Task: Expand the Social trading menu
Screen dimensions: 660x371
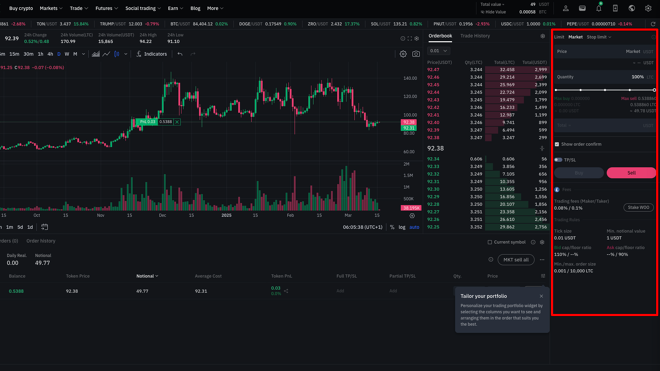Action: click(x=143, y=8)
